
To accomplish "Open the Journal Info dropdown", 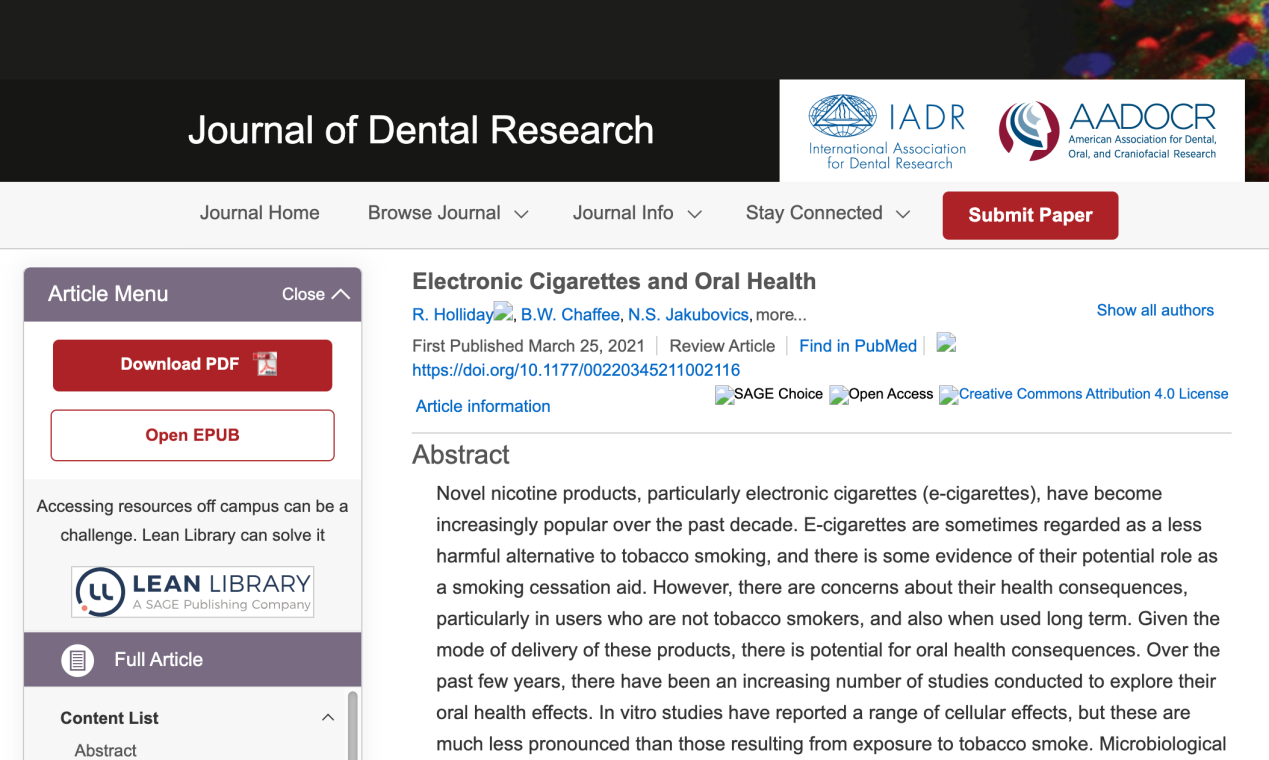I will coord(636,213).
